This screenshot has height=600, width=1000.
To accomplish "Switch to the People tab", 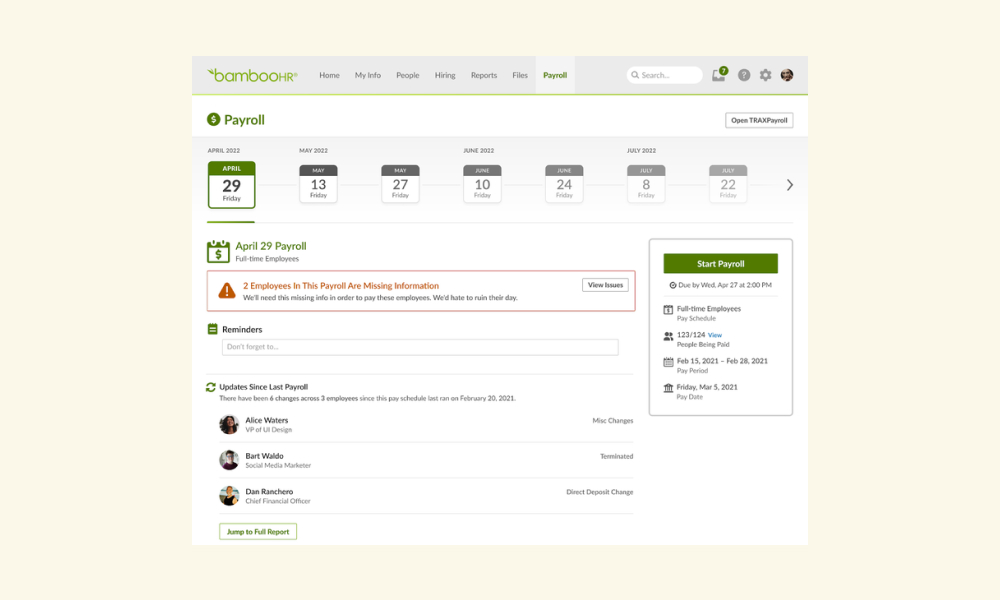I will [x=408, y=75].
